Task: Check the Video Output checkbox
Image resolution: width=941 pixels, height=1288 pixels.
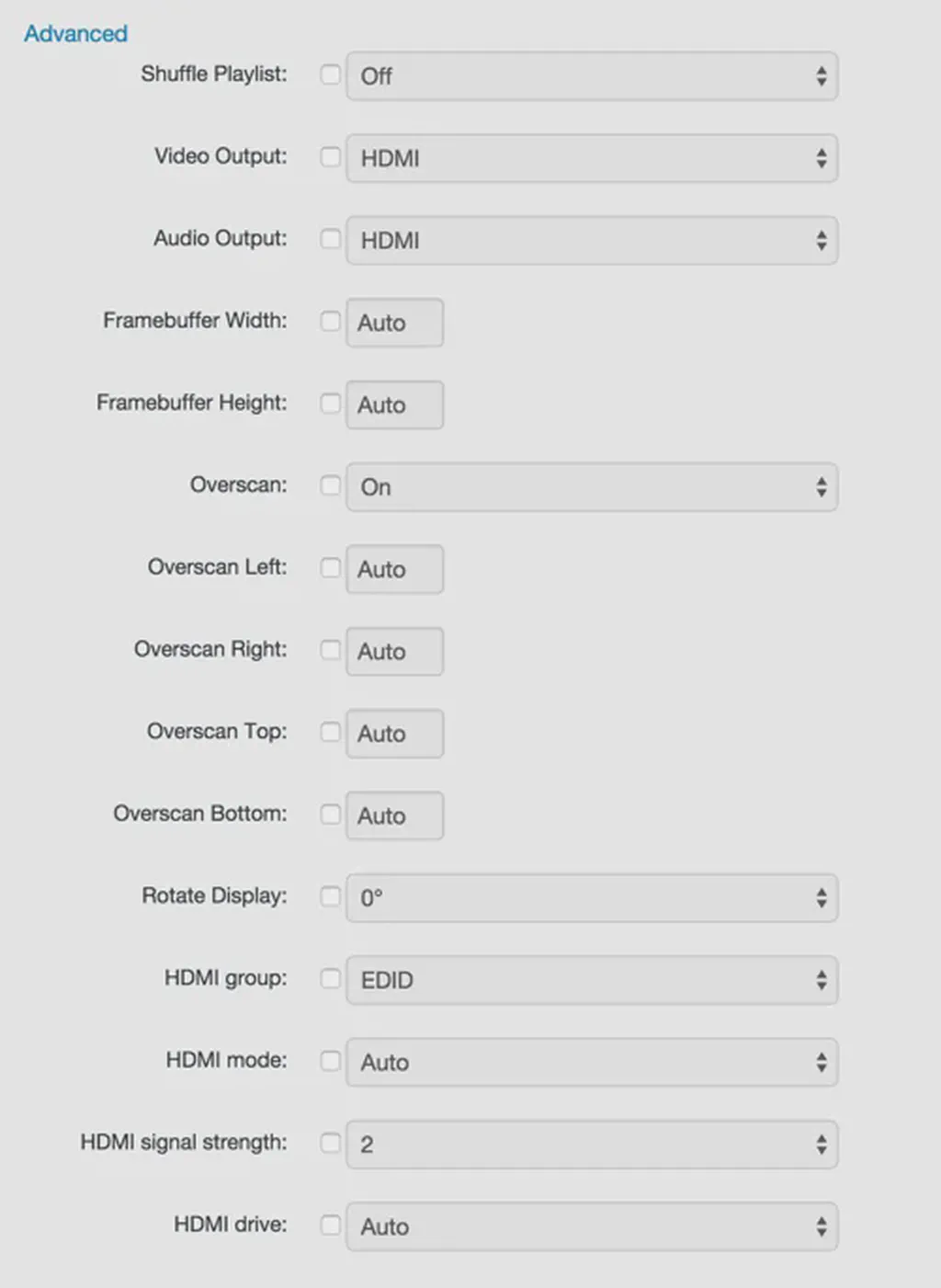Action: coord(330,158)
